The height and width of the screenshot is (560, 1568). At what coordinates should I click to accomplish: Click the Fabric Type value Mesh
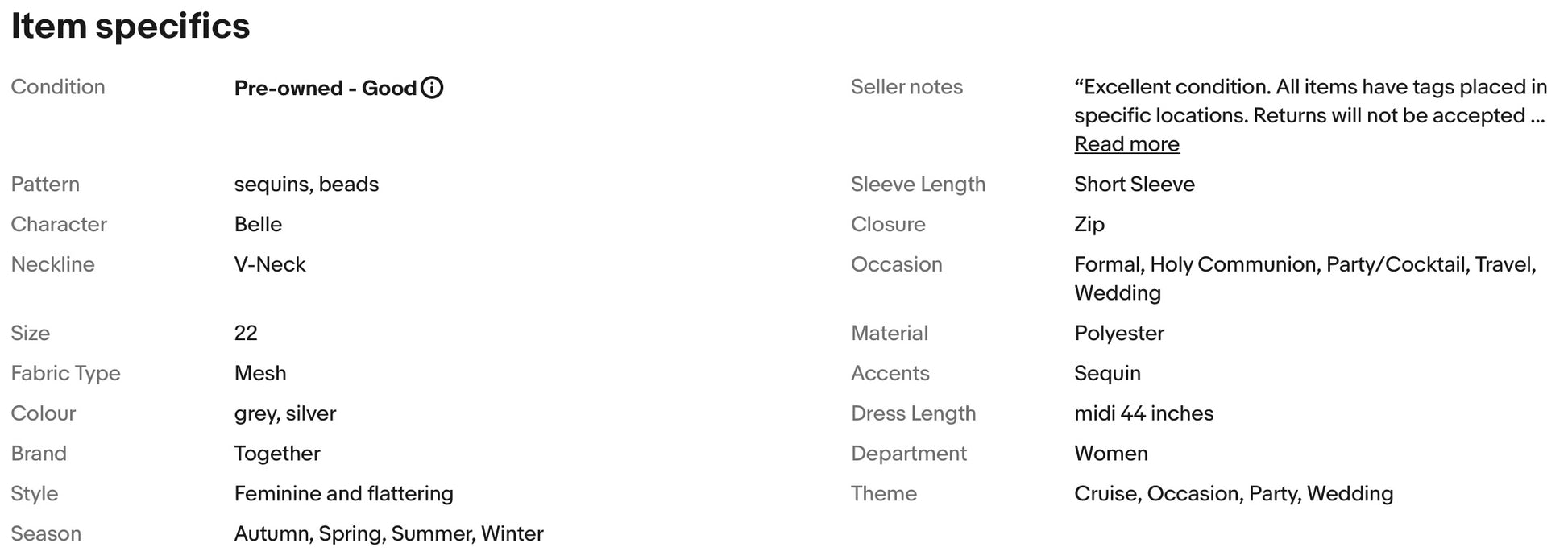[260, 373]
